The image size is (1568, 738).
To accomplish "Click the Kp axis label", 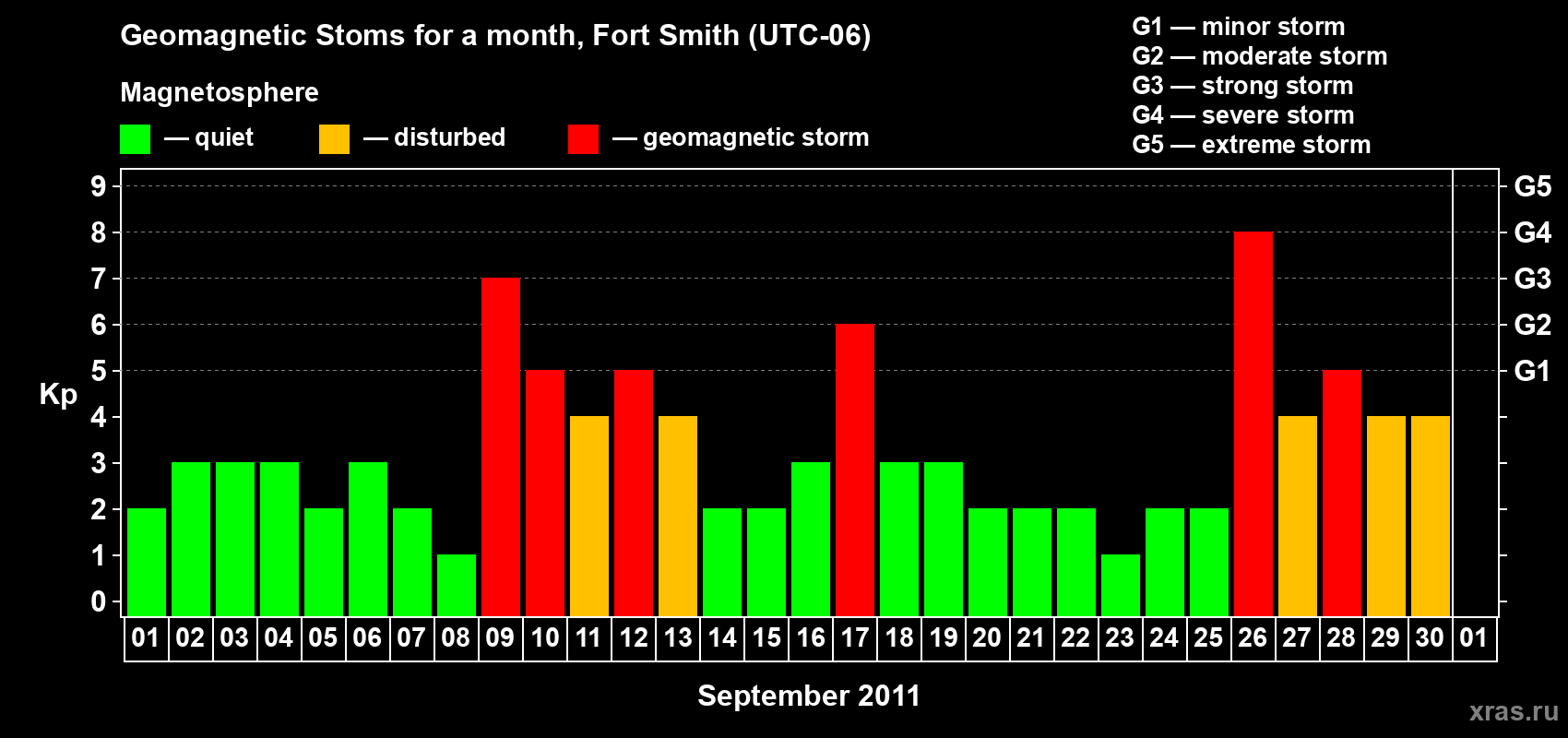I will point(58,395).
